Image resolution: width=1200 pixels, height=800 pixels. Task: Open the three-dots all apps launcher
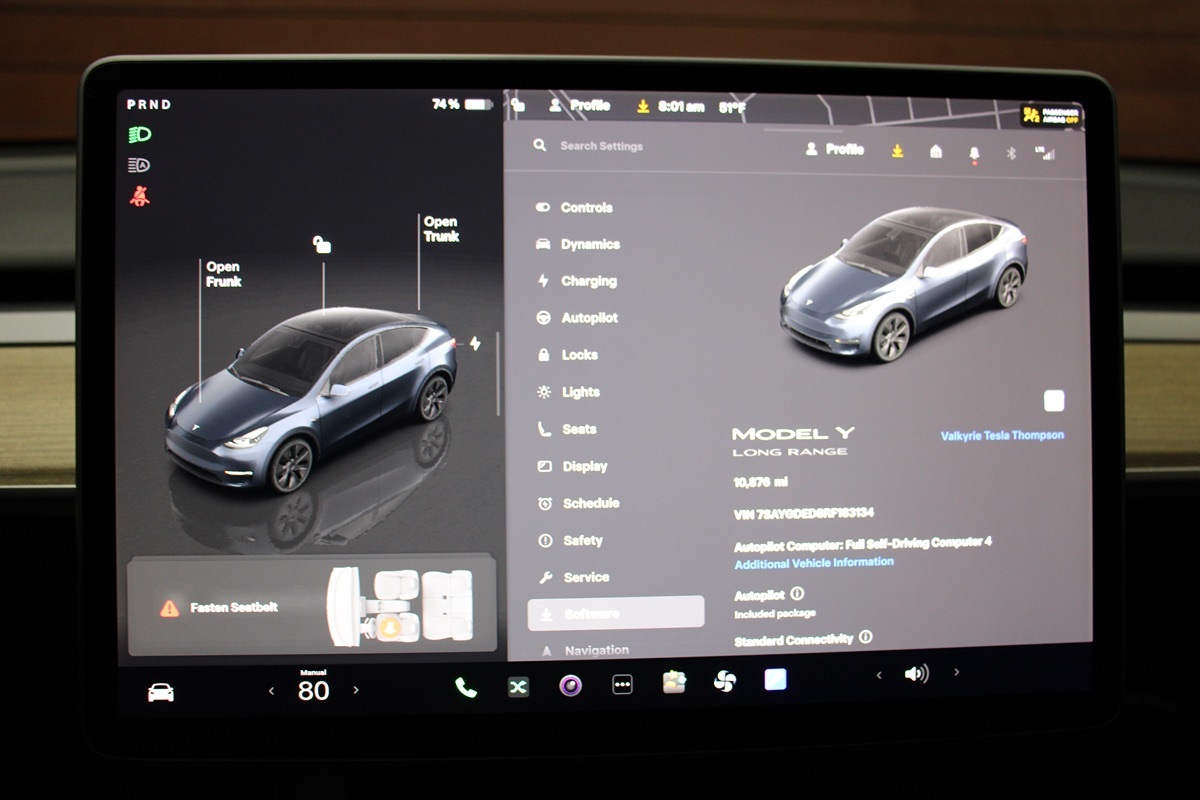(622, 685)
